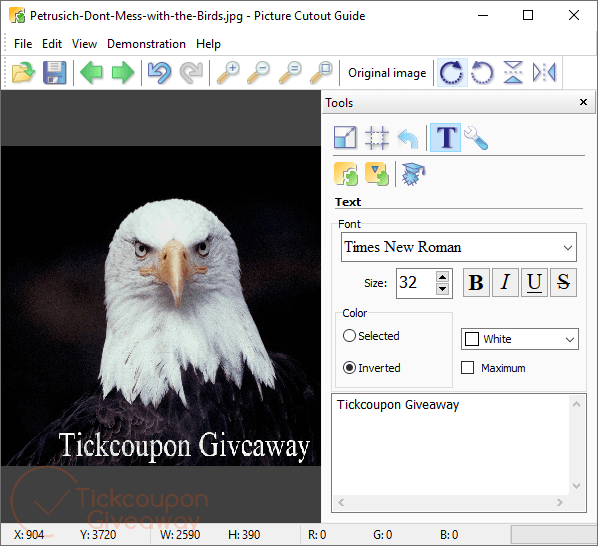Click the text box scroll right arrow
The width and height of the screenshot is (598, 546).
point(559,502)
